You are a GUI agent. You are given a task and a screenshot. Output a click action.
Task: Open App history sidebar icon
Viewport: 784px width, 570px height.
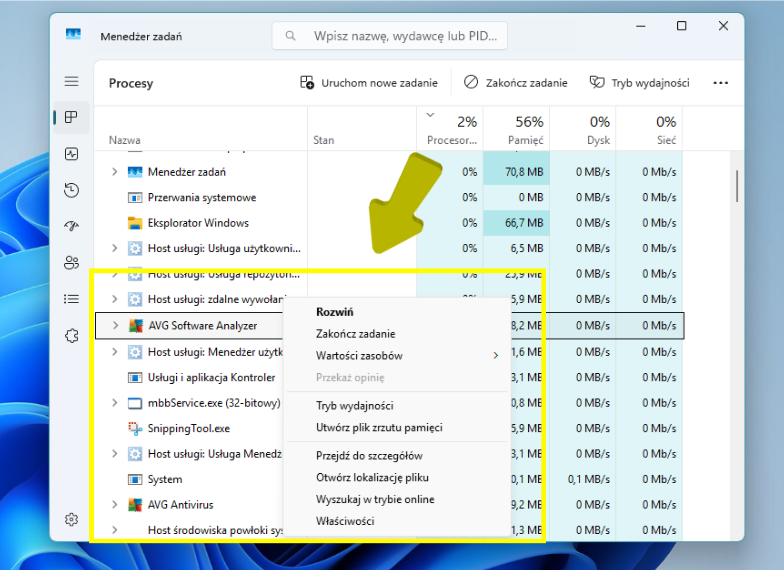pyautogui.click(x=71, y=190)
